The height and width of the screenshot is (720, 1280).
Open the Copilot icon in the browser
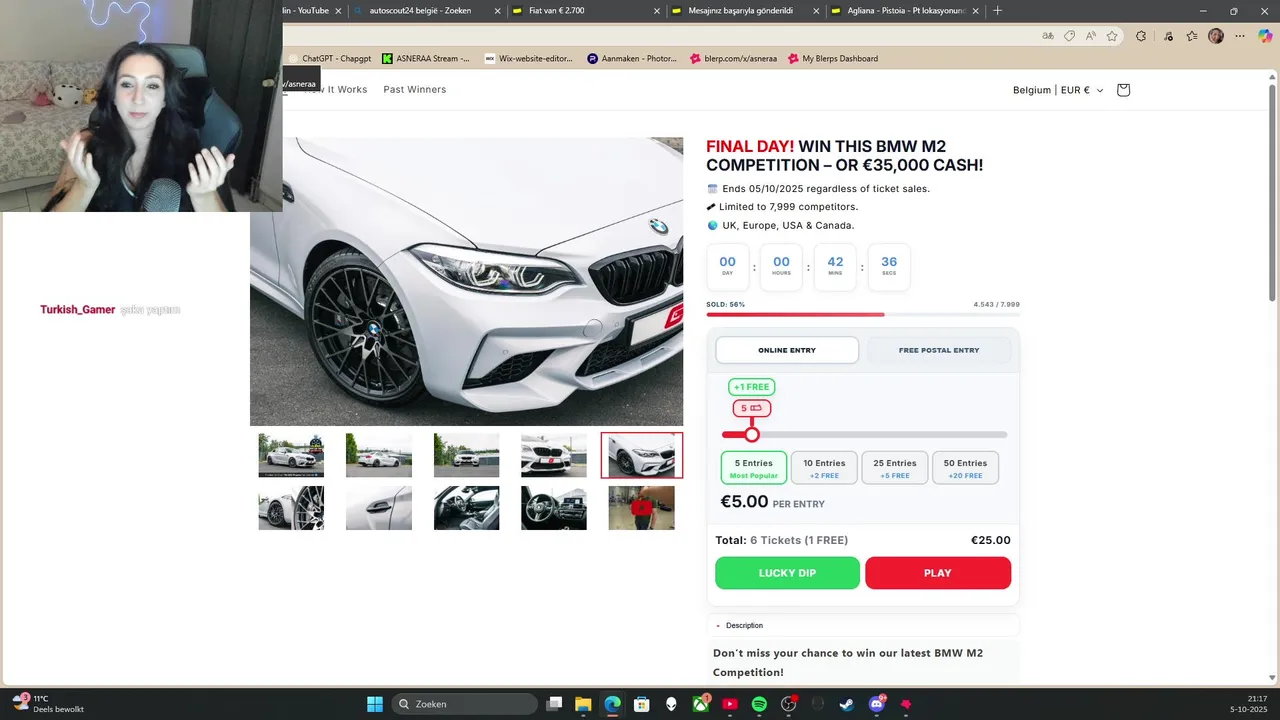coord(1265,36)
